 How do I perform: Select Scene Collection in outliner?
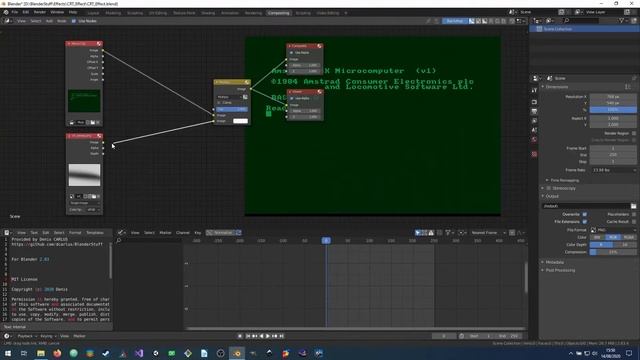tap(558, 29)
